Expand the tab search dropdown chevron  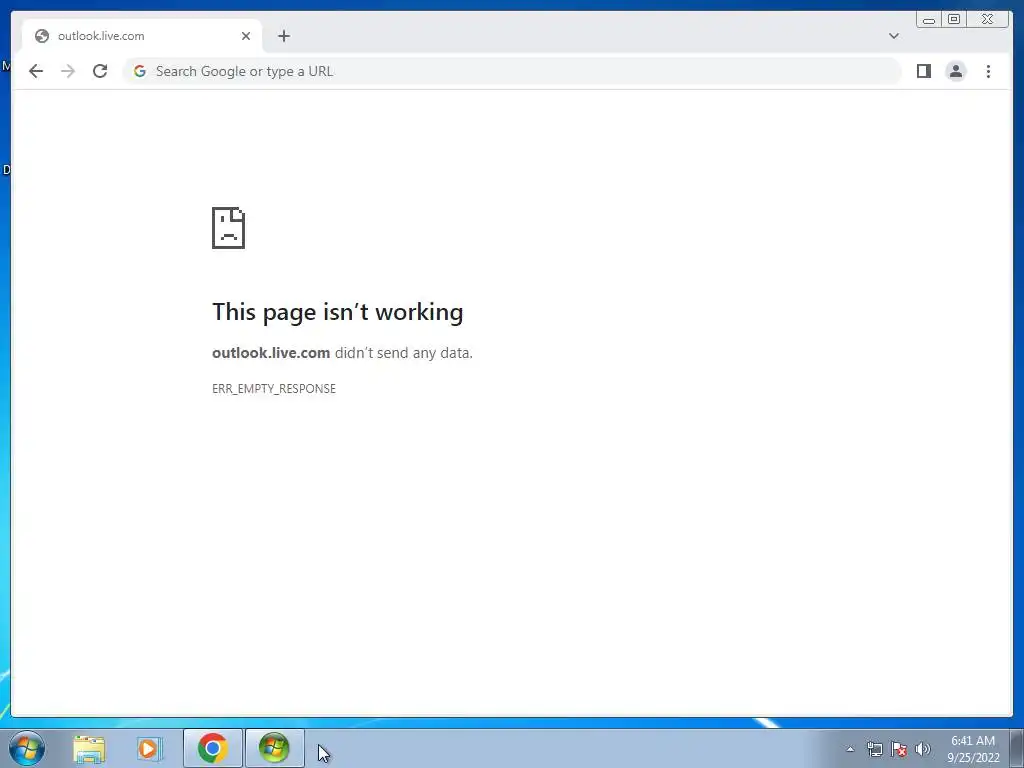tap(893, 36)
